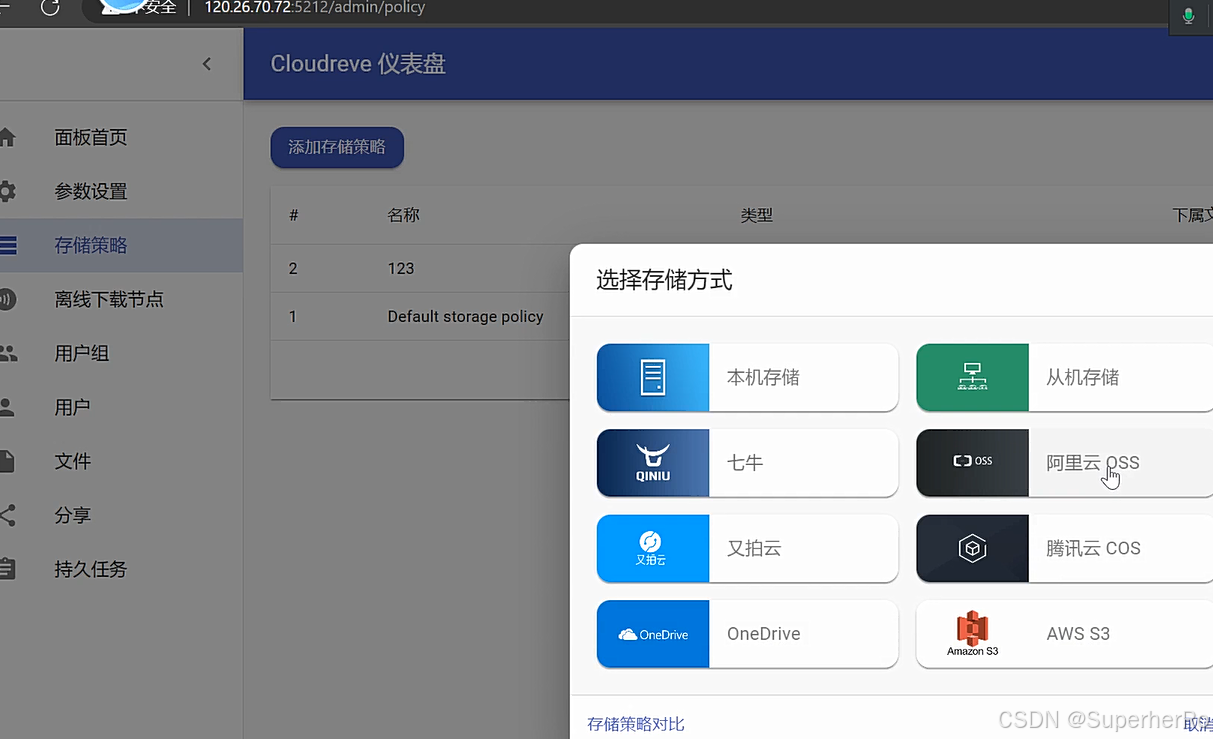The width and height of the screenshot is (1213, 739).
Task: Select the policy row named 123
Action: tap(420, 268)
